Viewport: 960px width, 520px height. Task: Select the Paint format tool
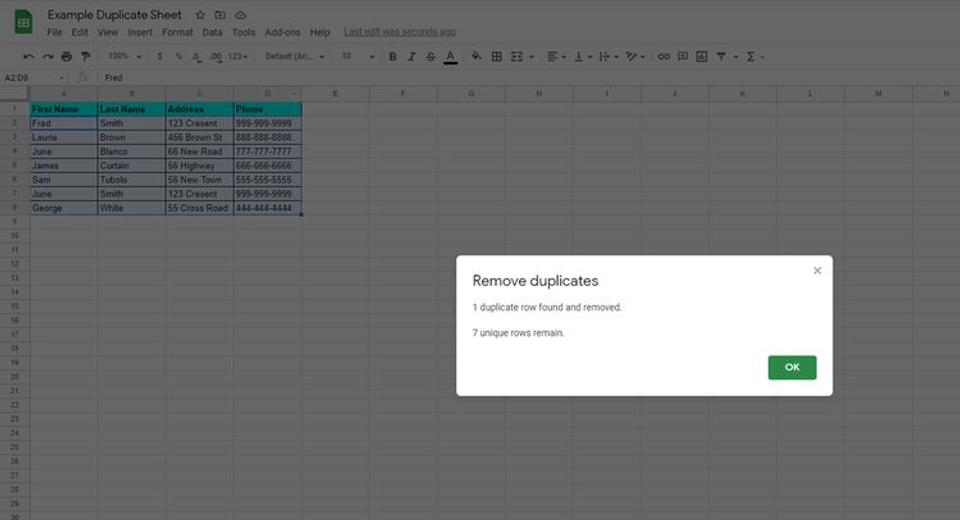(x=86, y=56)
